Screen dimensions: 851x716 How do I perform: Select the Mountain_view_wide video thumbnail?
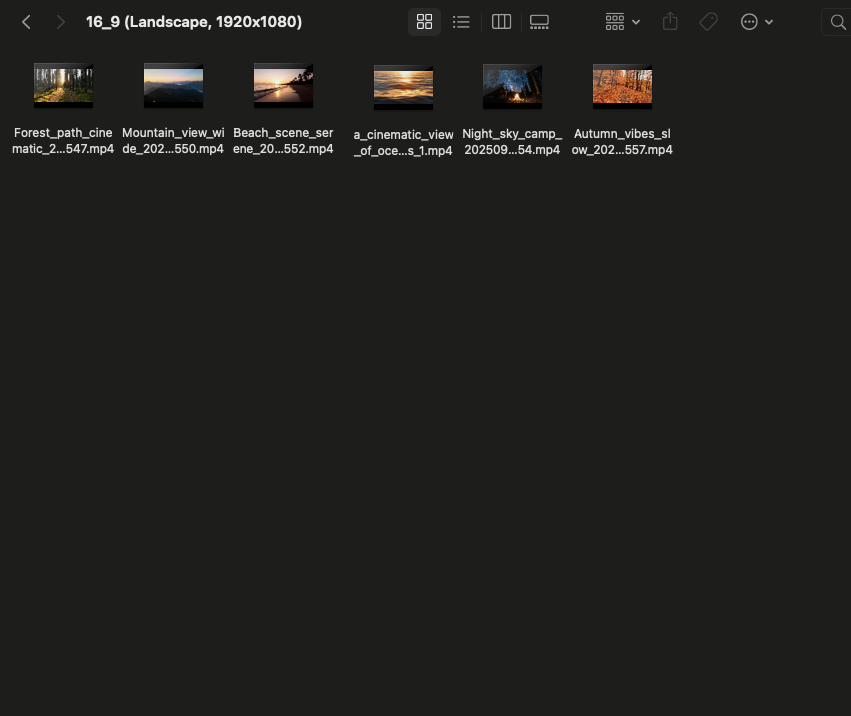point(173,86)
